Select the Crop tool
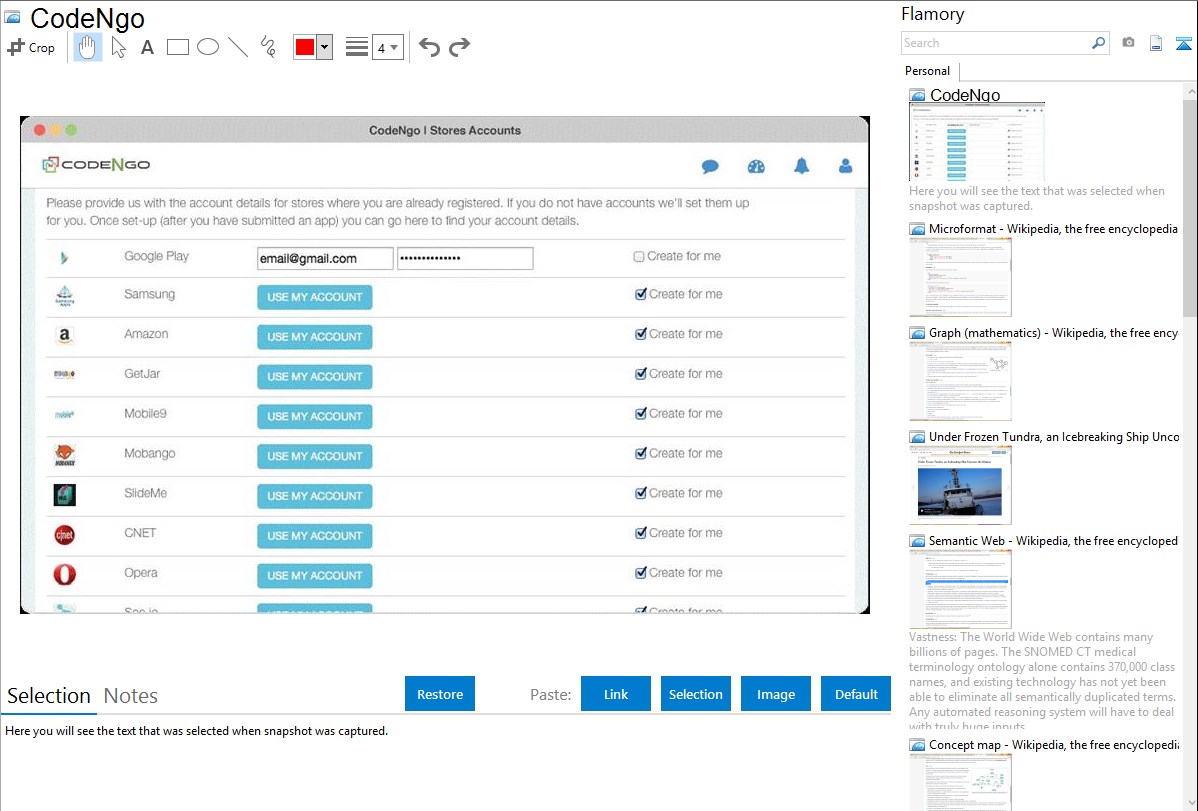Viewport: 1198px width, 811px height. (31, 47)
